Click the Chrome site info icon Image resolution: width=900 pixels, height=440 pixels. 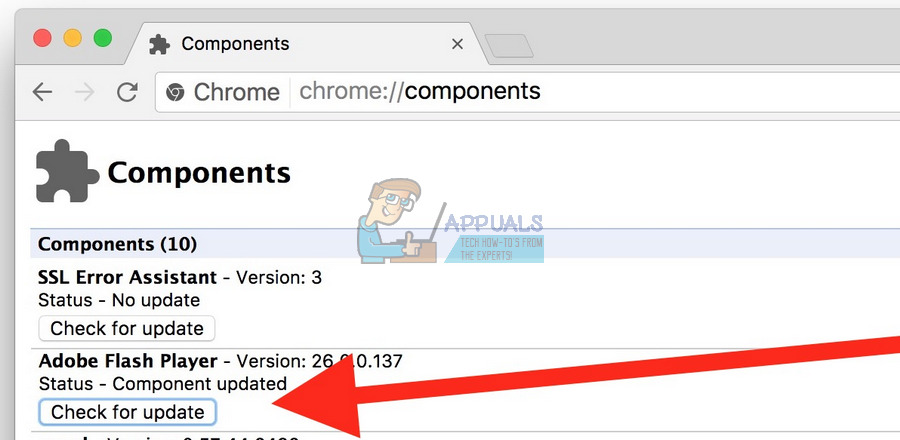pos(175,92)
